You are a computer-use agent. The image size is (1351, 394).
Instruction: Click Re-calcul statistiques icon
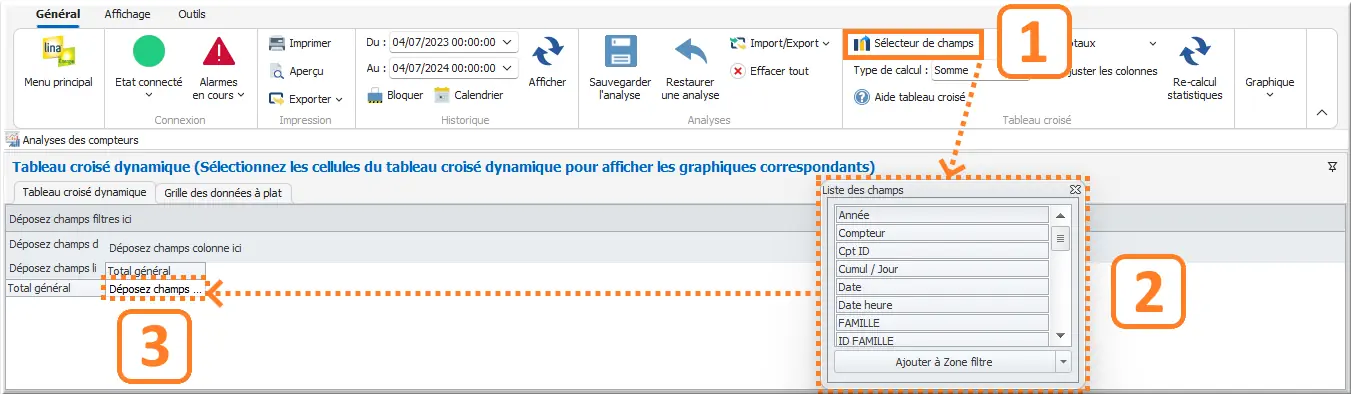pyautogui.click(x=1194, y=51)
